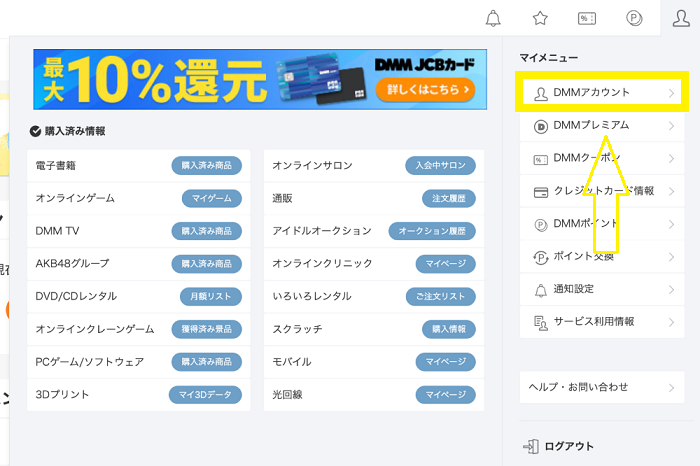
Task: Click the DMM TV row label
Action: [x=57, y=231]
